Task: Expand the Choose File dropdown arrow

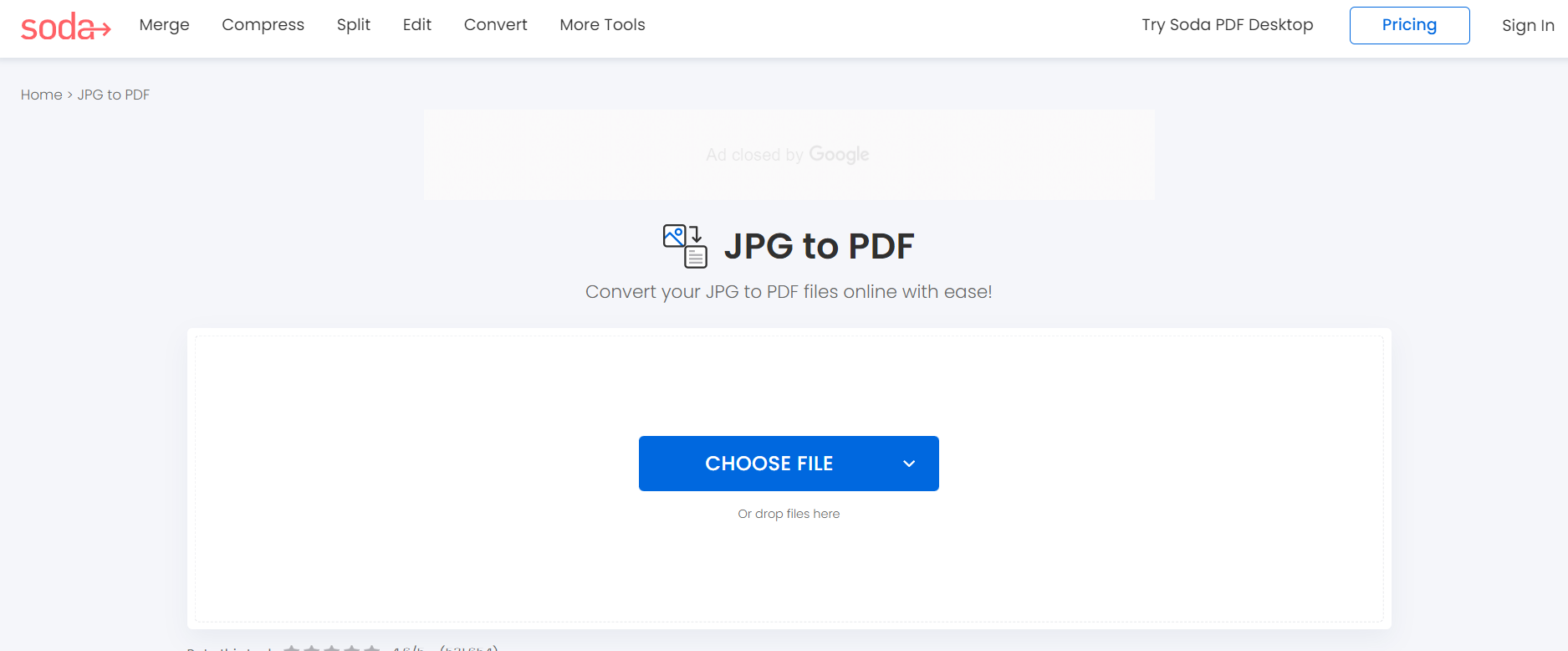Action: (x=909, y=464)
